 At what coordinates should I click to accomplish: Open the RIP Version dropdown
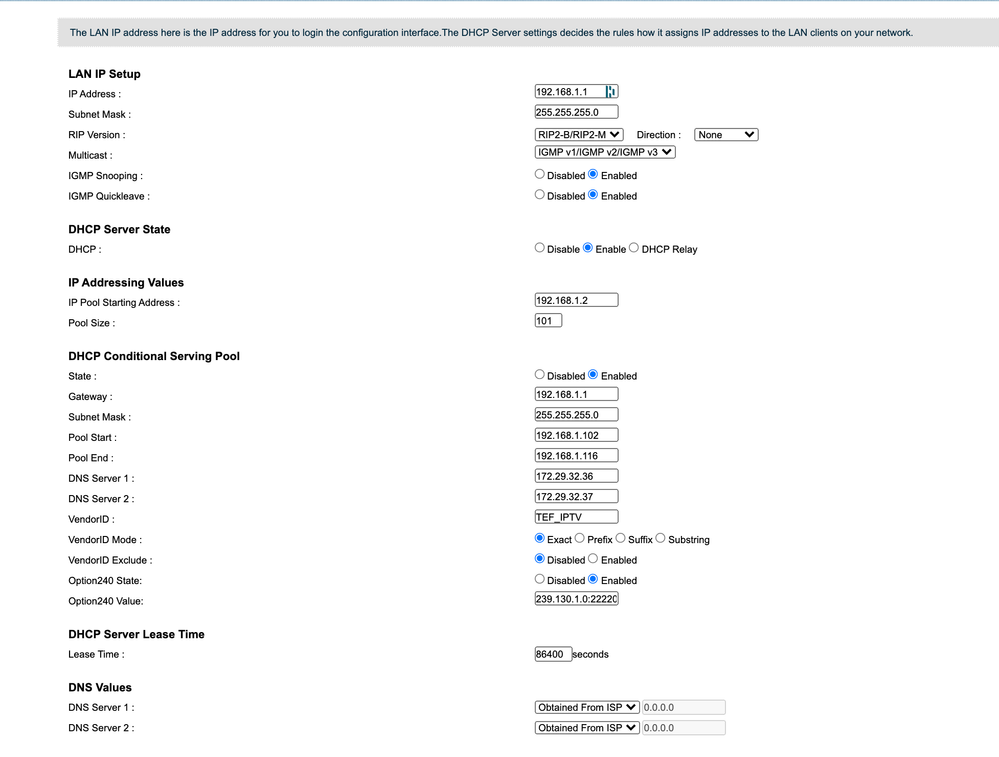pos(579,134)
